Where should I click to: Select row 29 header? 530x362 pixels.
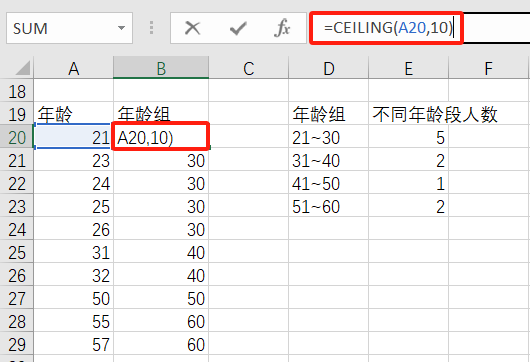17,343
